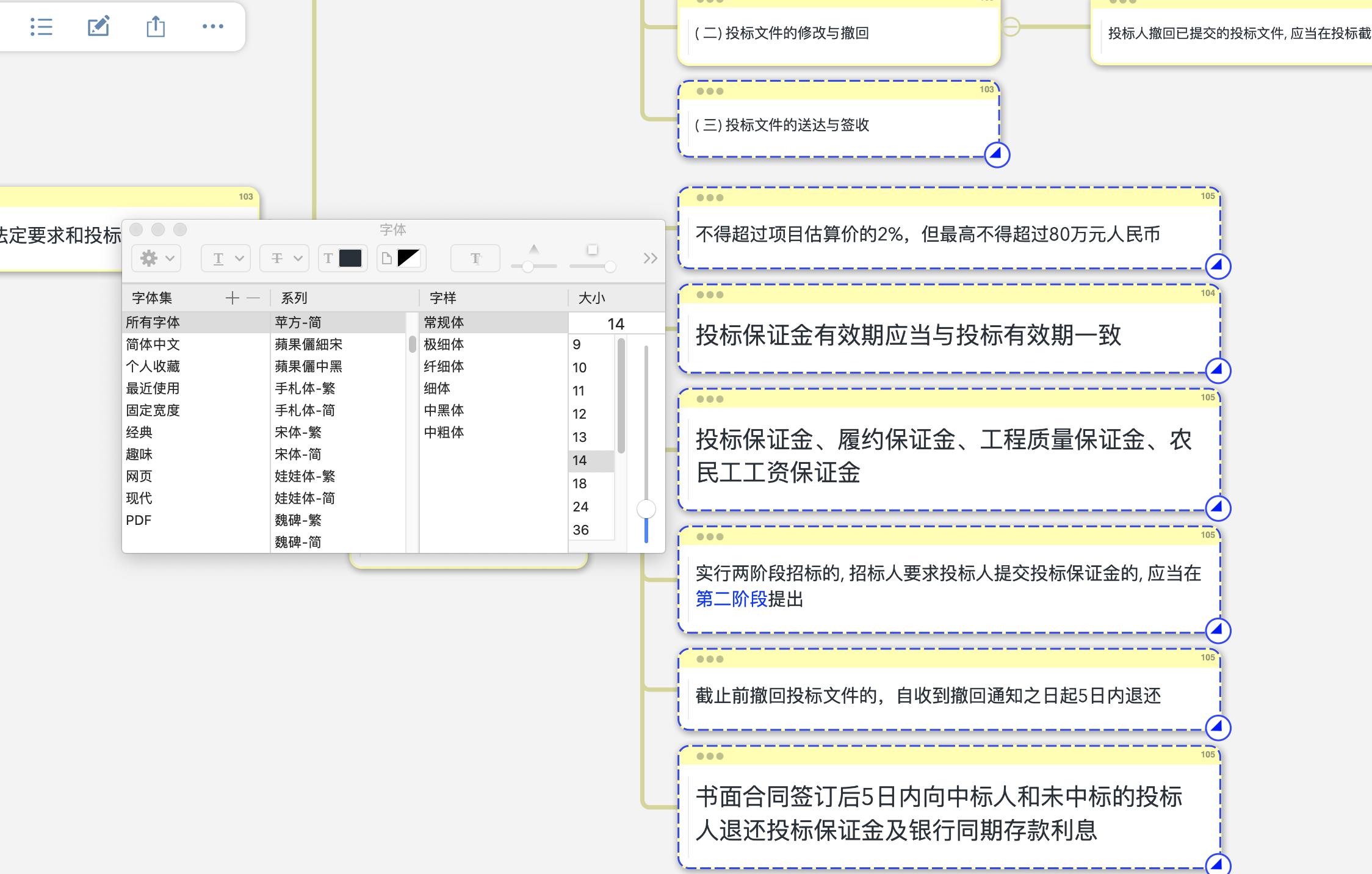1372x874 pixels.
Task: Select the 中黑体 typeface
Action: pyautogui.click(x=493, y=410)
